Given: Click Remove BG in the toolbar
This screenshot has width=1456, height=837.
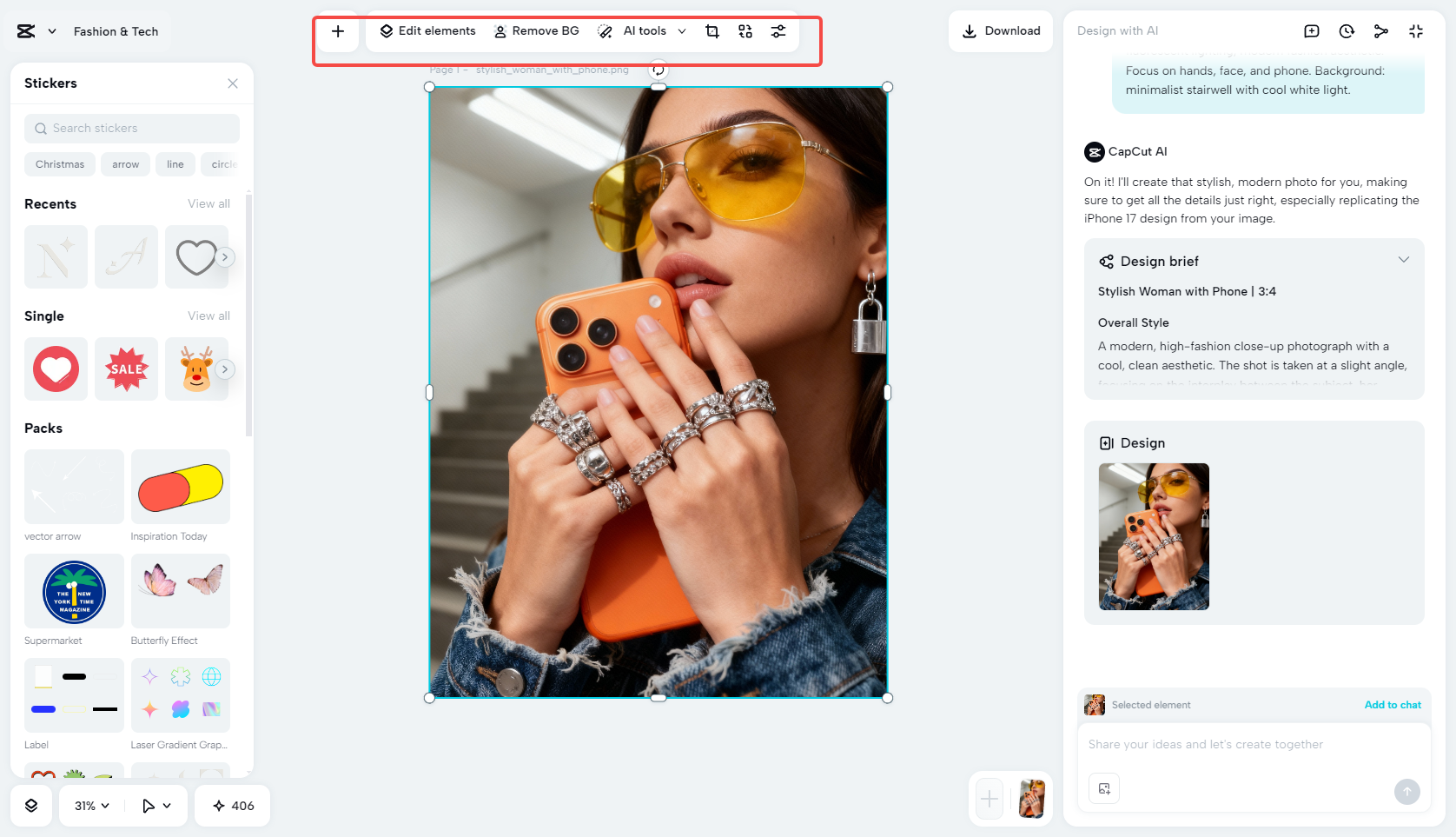Looking at the screenshot, I should pyautogui.click(x=537, y=31).
